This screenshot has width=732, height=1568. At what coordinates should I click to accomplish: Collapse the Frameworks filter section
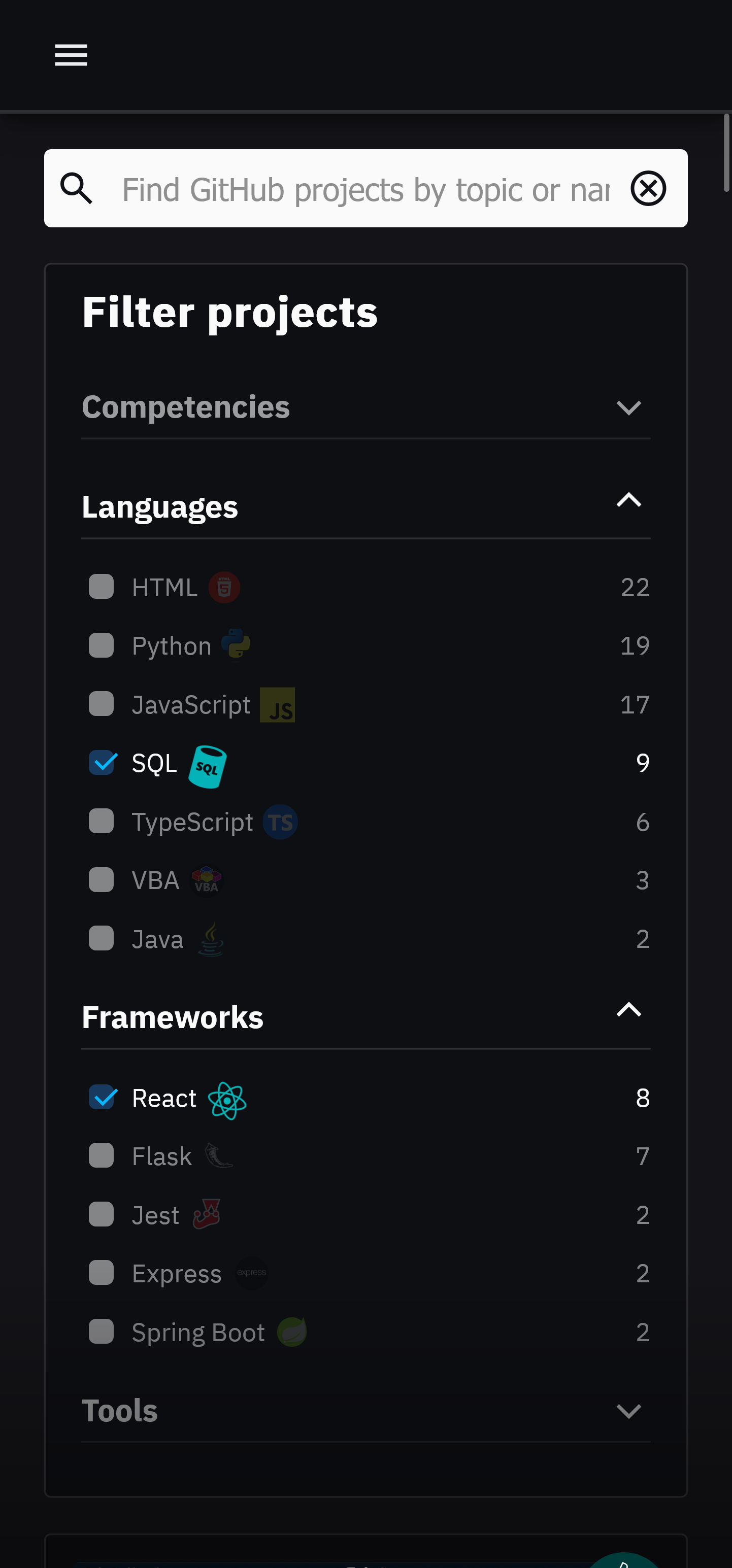[x=628, y=1010]
